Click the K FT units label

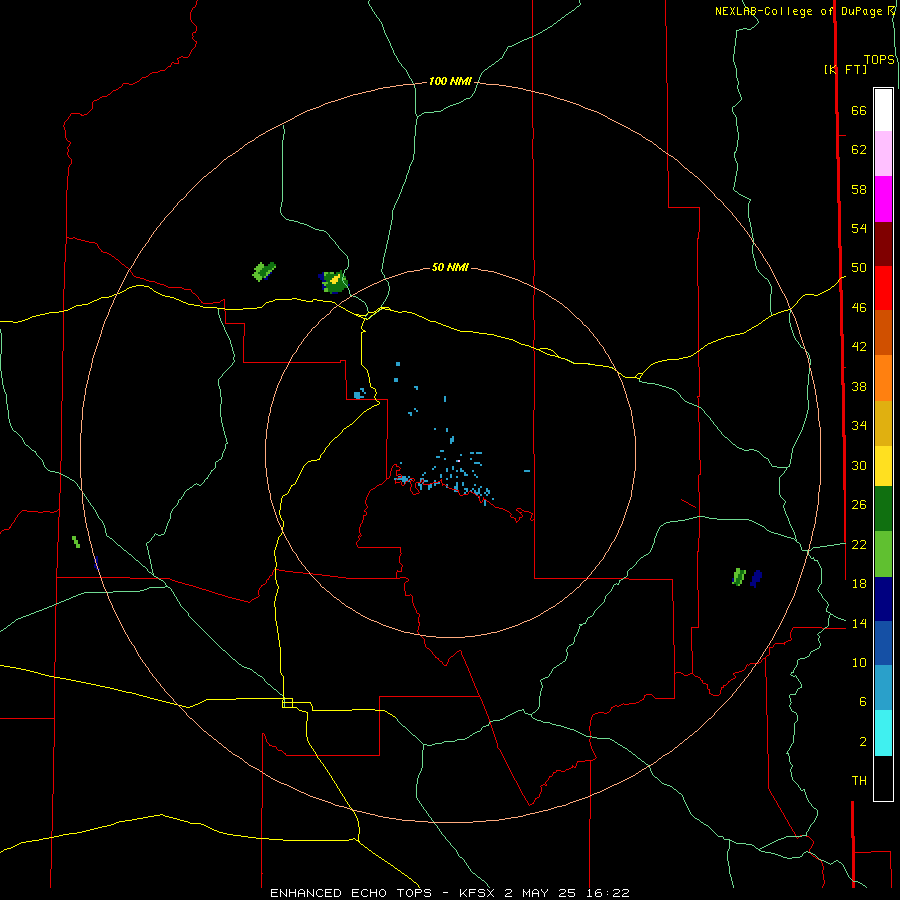pyautogui.click(x=845, y=69)
